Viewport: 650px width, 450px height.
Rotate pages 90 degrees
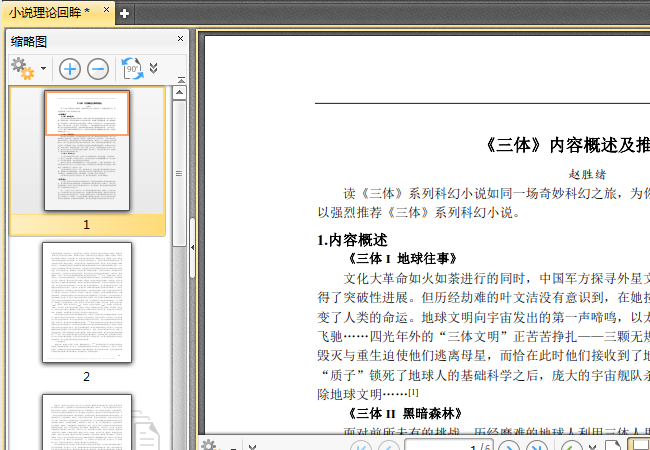(x=132, y=69)
